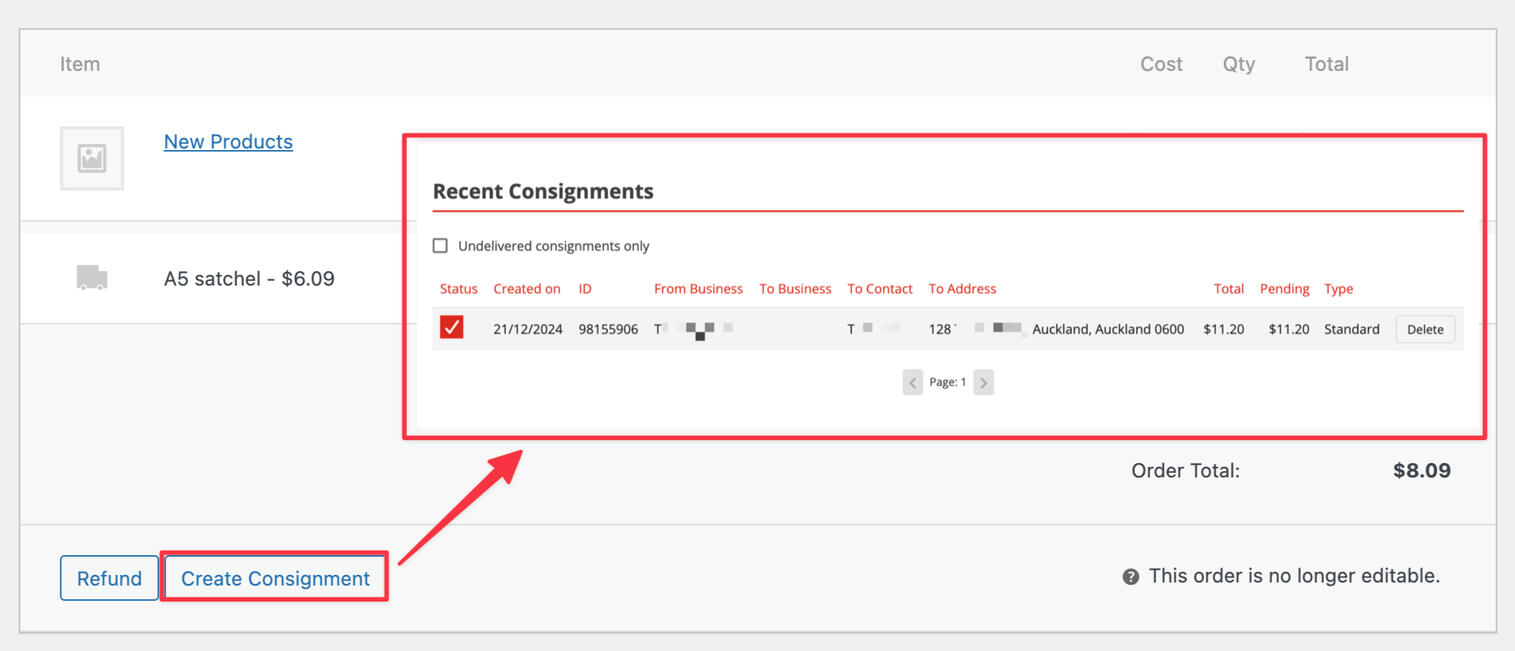Click the Type column header
The width and height of the screenshot is (1515, 651).
pyautogui.click(x=1338, y=289)
